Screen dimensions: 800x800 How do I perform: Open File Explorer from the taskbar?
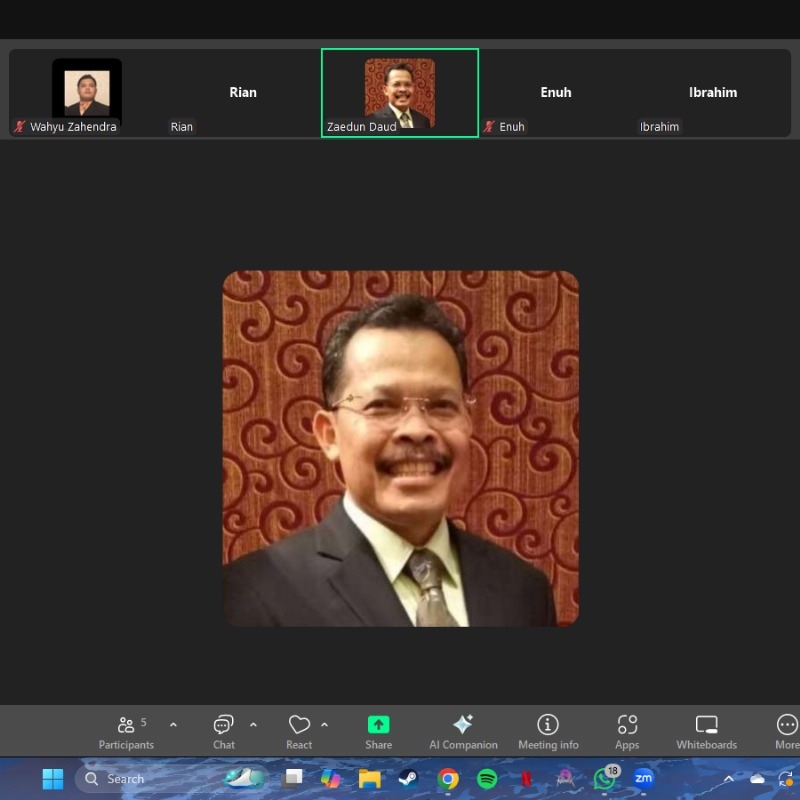[x=369, y=779]
